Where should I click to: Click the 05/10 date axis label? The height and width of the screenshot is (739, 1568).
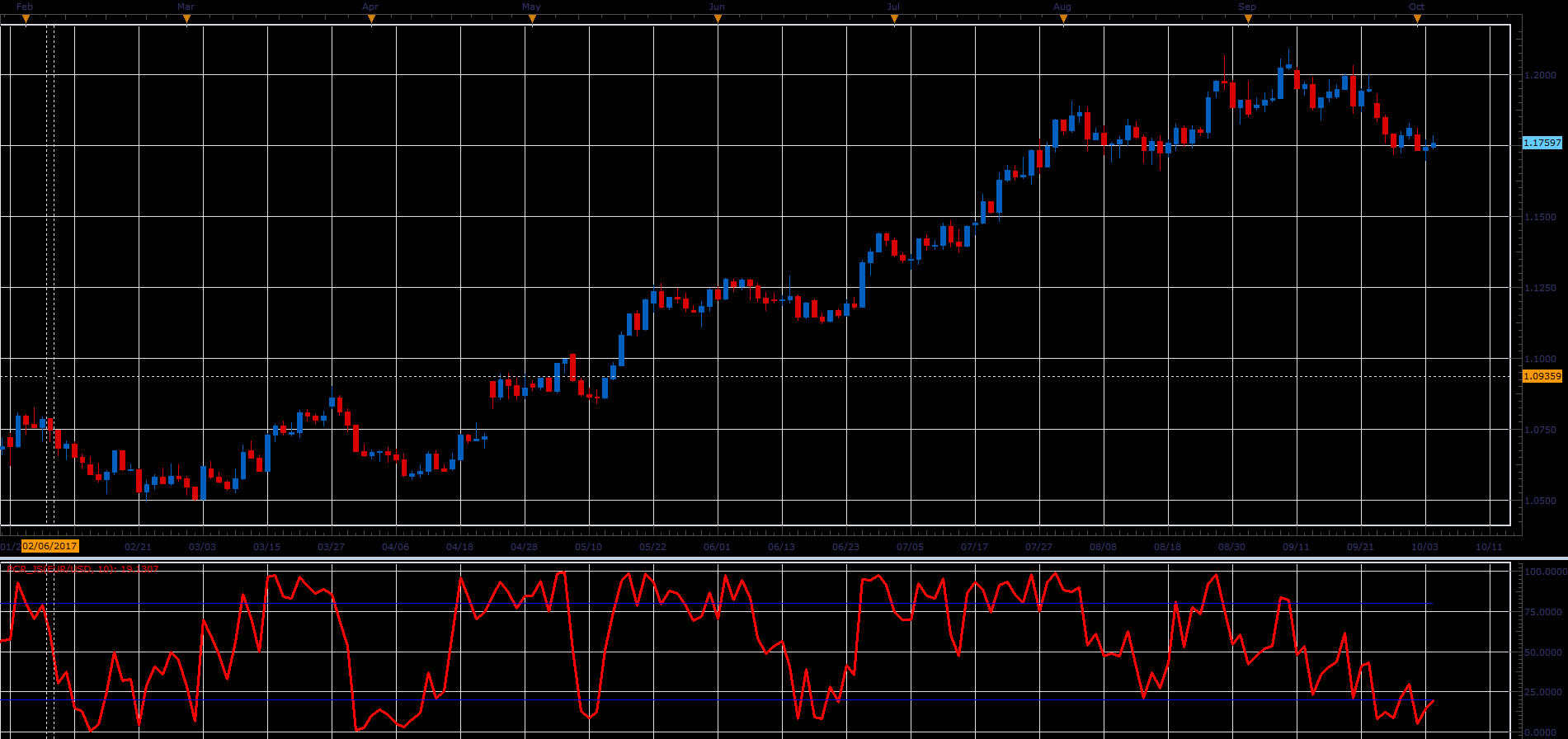(588, 547)
